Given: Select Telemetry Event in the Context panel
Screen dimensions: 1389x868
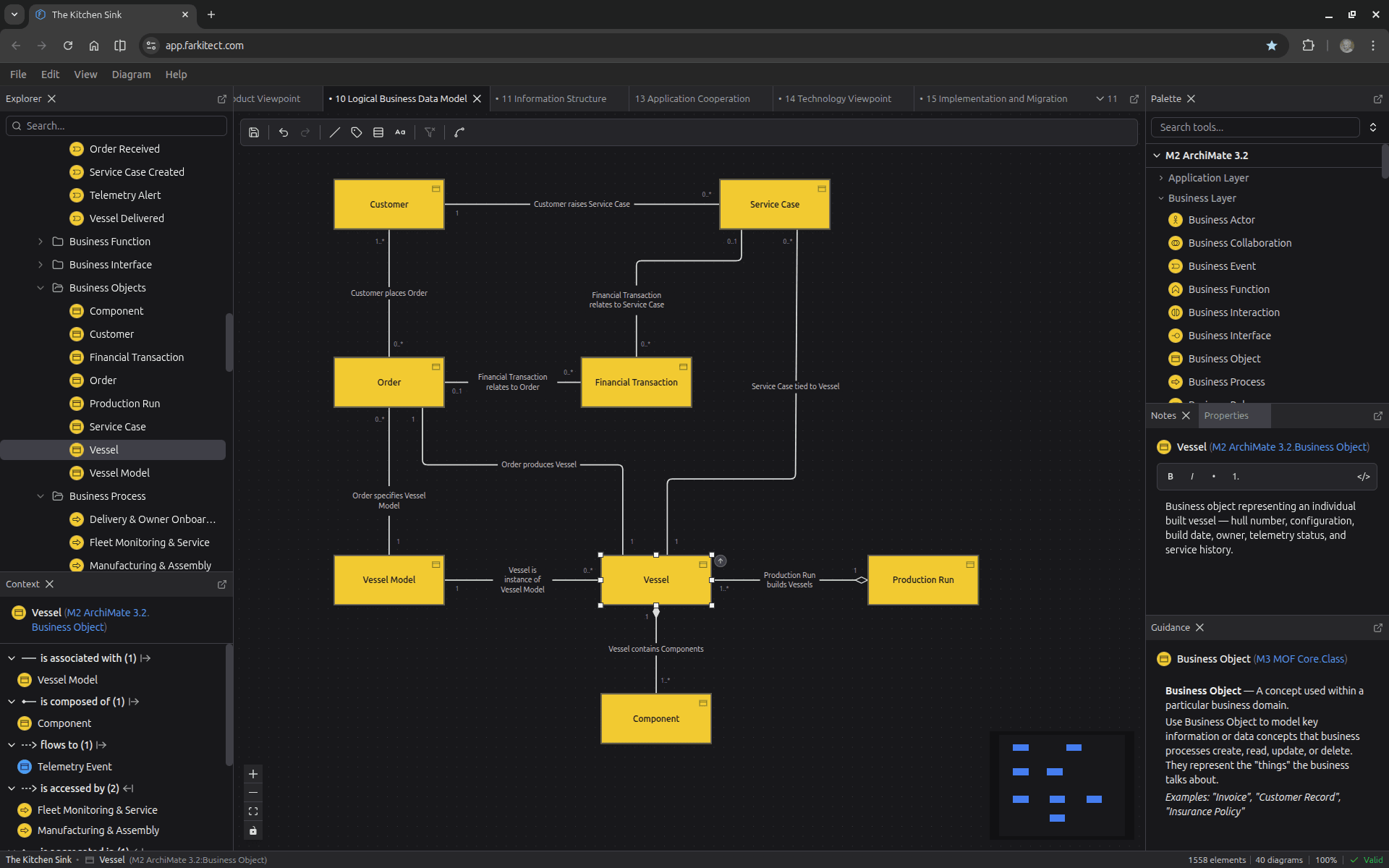Looking at the screenshot, I should click(75, 767).
